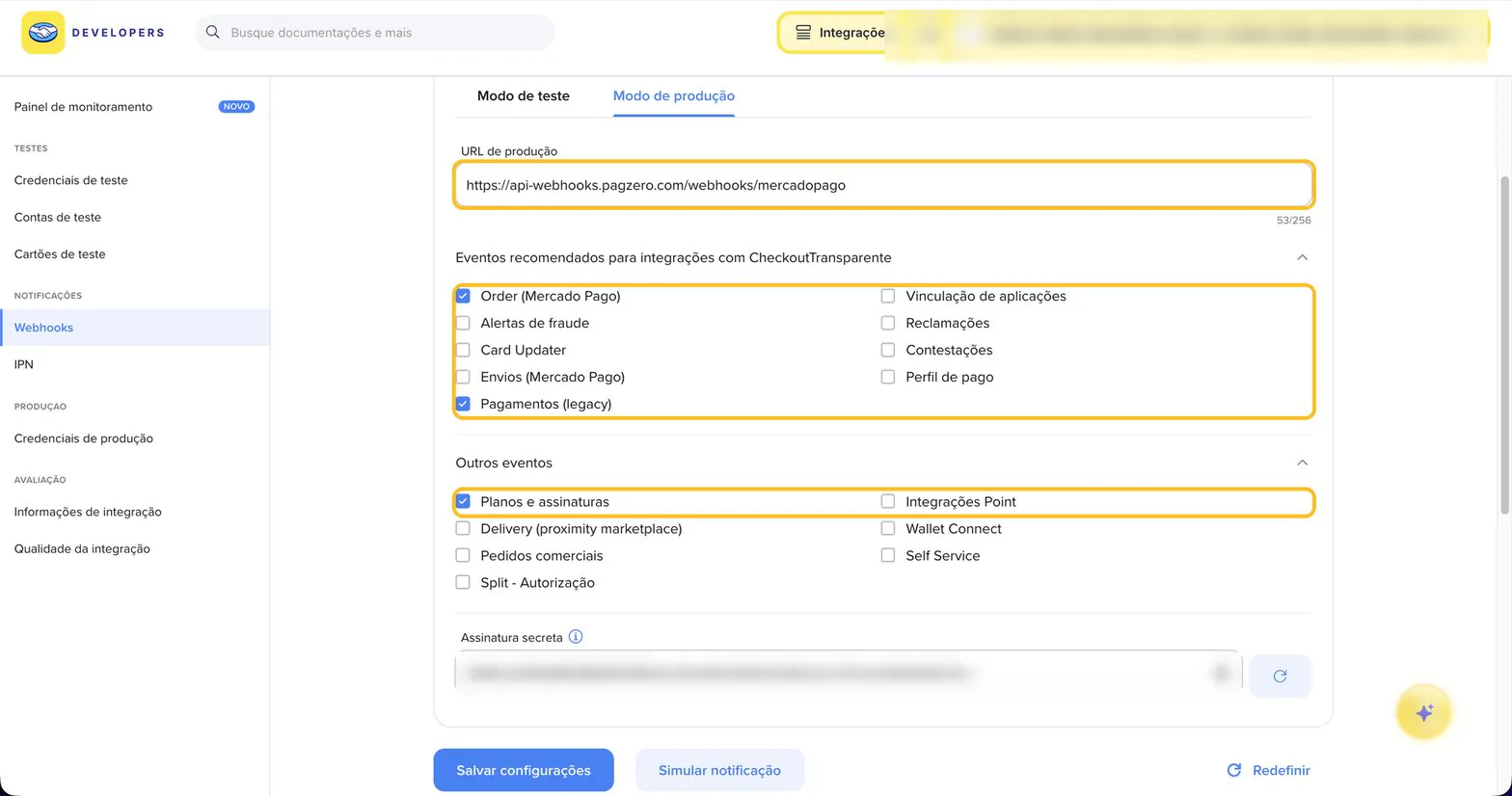1512x796 pixels.
Task: Focus the documentation search box
Action: (x=375, y=33)
